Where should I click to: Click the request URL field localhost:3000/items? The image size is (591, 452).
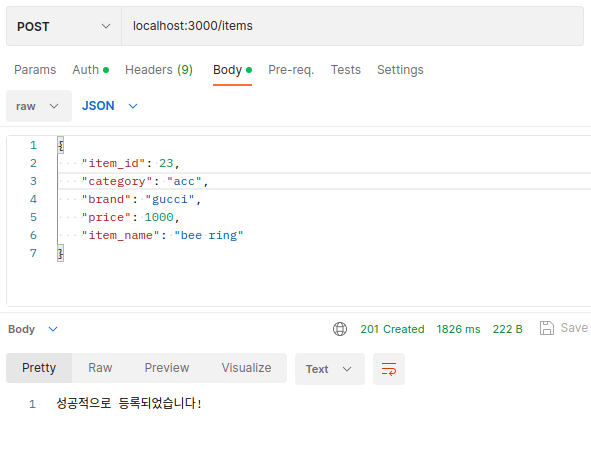(x=352, y=26)
